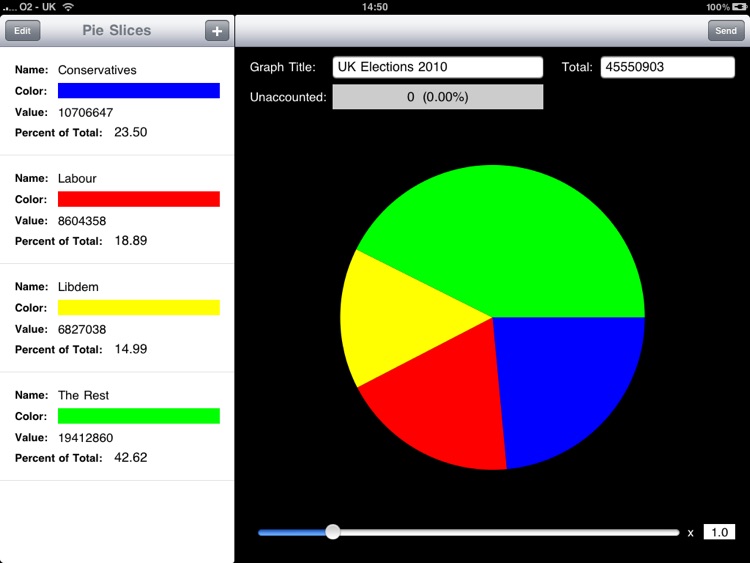Image resolution: width=750 pixels, height=563 pixels.
Task: Click the zoom factor box showing 1.0
Action: coord(719,532)
